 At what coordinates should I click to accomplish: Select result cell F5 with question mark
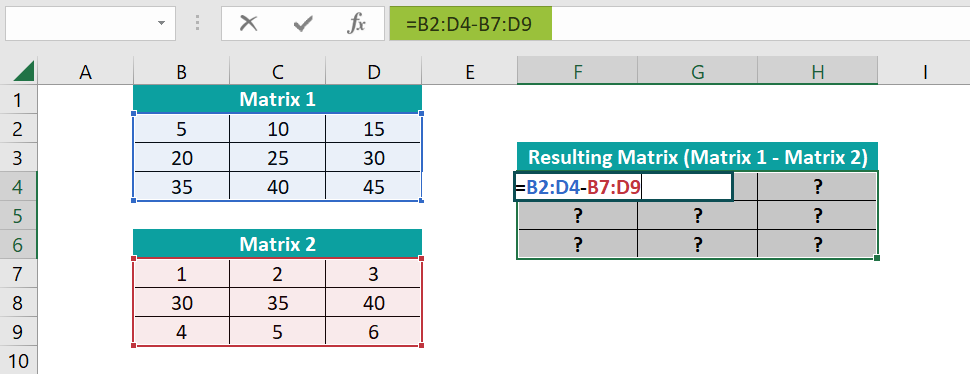tap(577, 216)
